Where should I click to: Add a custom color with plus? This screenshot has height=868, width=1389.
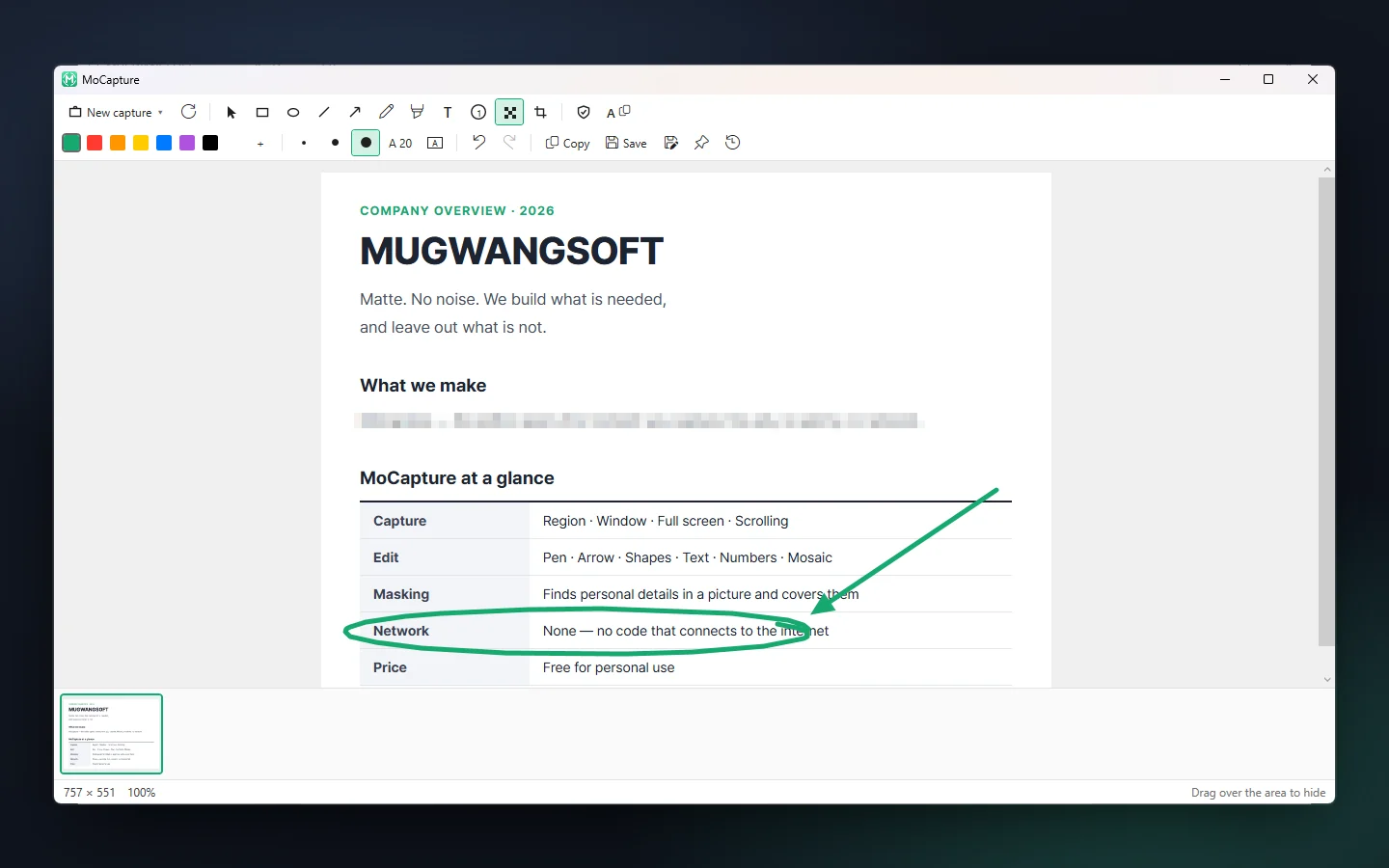260,144
